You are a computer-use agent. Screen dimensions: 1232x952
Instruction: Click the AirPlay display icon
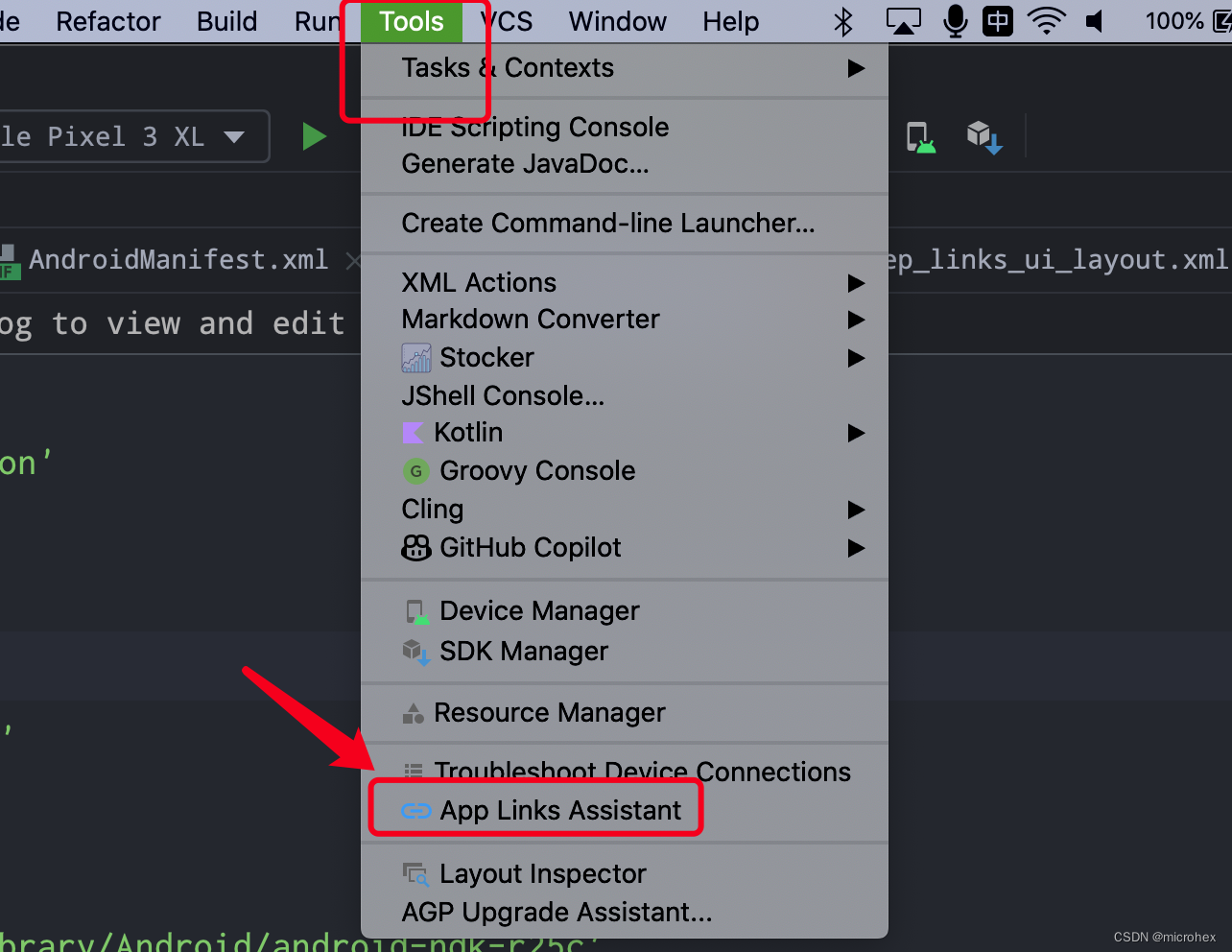[x=903, y=21]
